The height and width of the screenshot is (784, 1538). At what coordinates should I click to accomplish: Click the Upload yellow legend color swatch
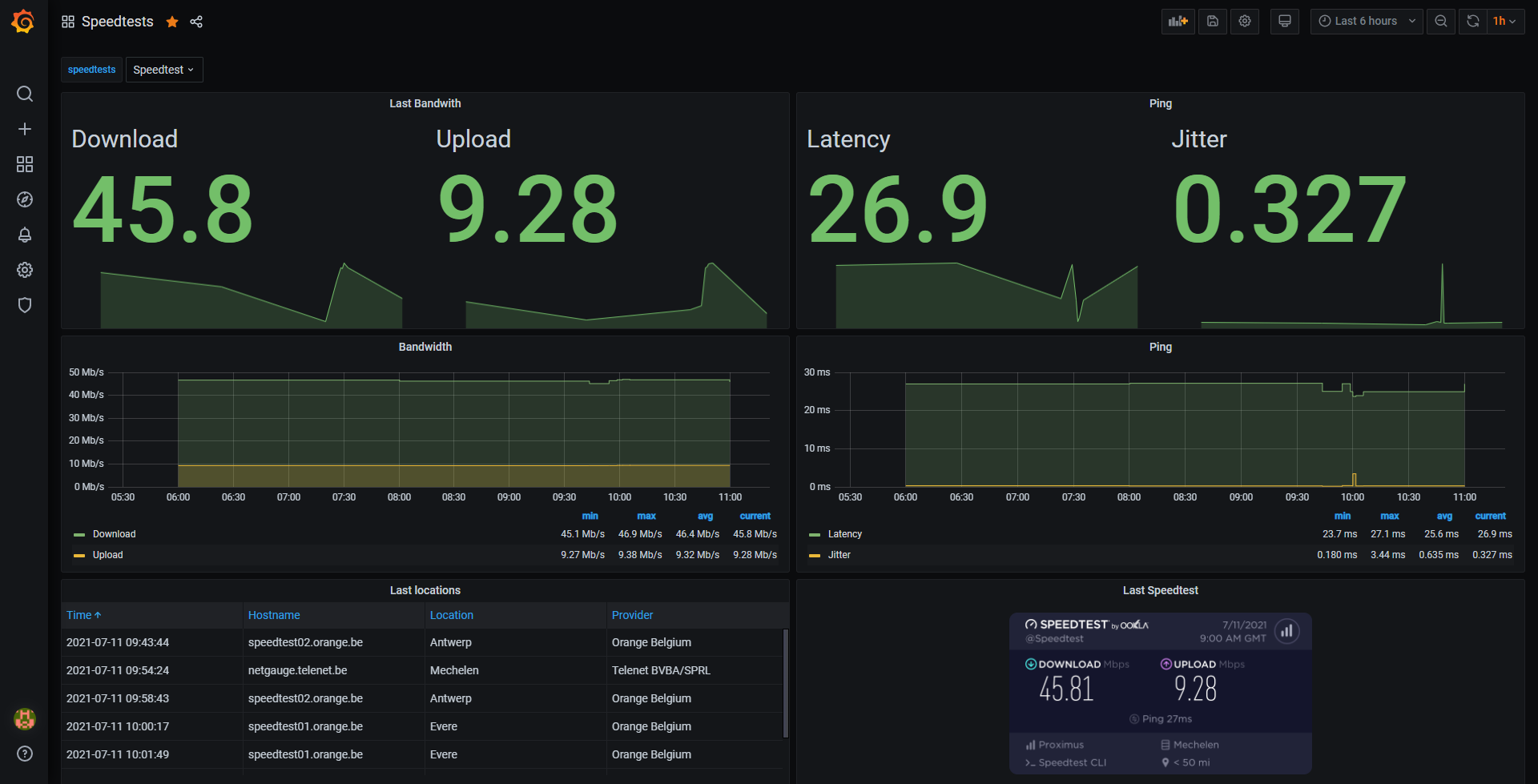pyautogui.click(x=79, y=555)
